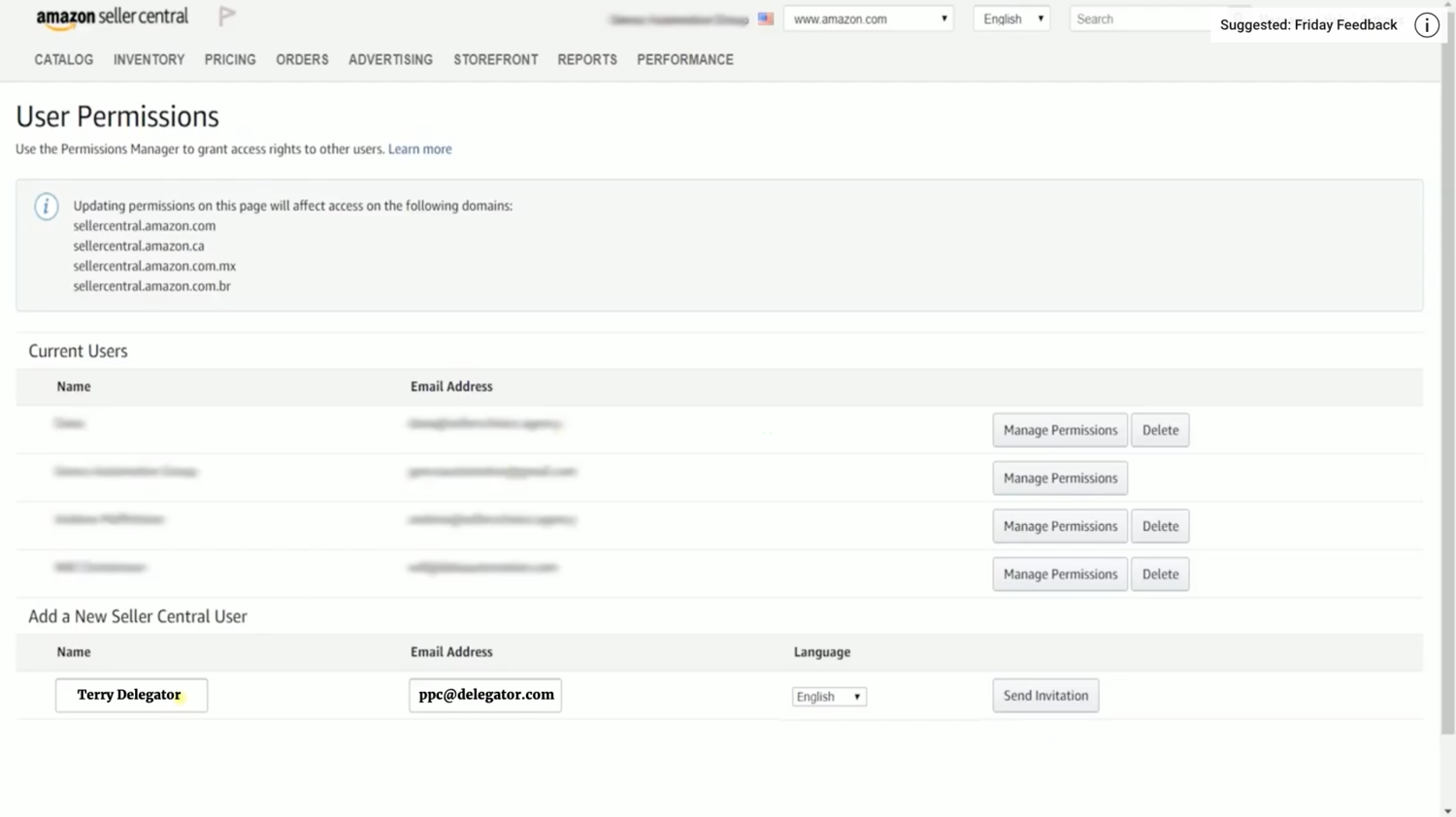Click the Email Address header in Current Users
The image size is (1456, 817).
point(451,386)
